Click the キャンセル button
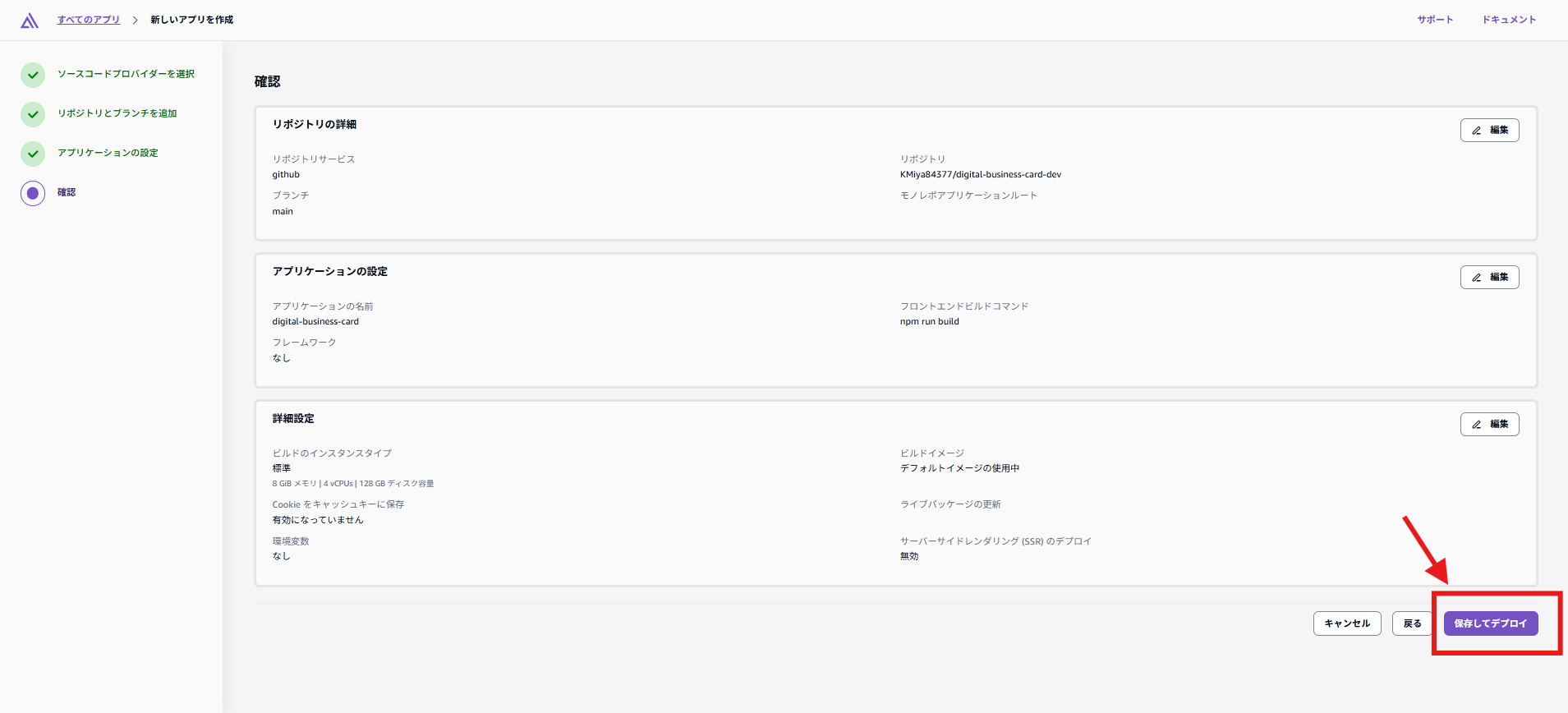 [1347, 623]
